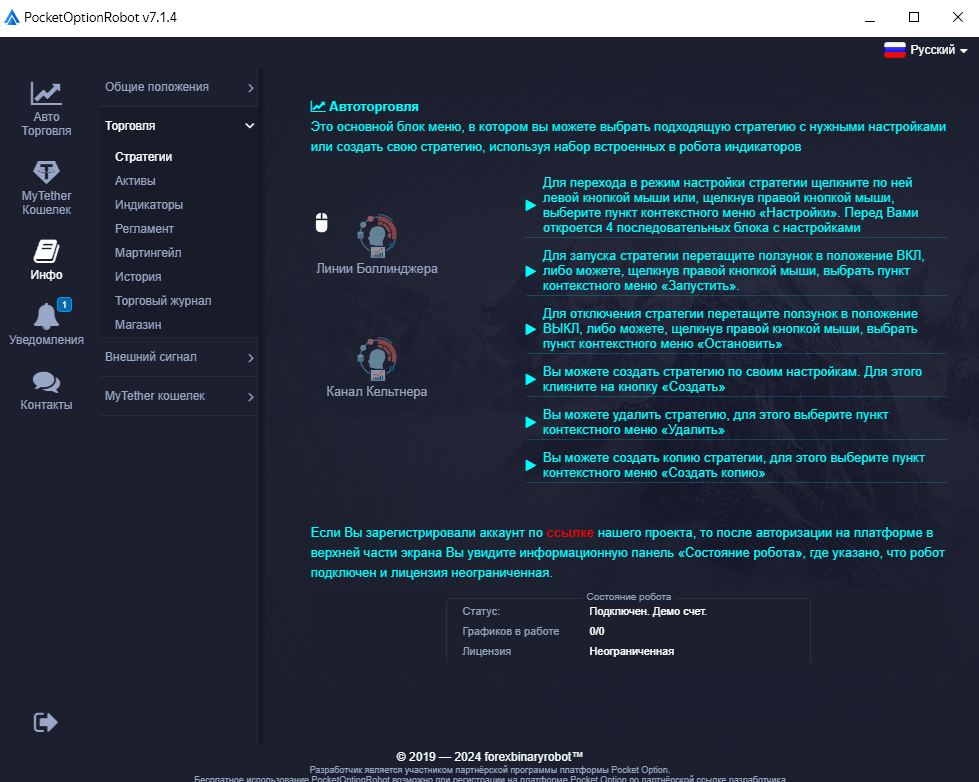The image size is (979, 782).
Task: Click status value Подключен. Демо счет.
Action: pyautogui.click(x=648, y=611)
